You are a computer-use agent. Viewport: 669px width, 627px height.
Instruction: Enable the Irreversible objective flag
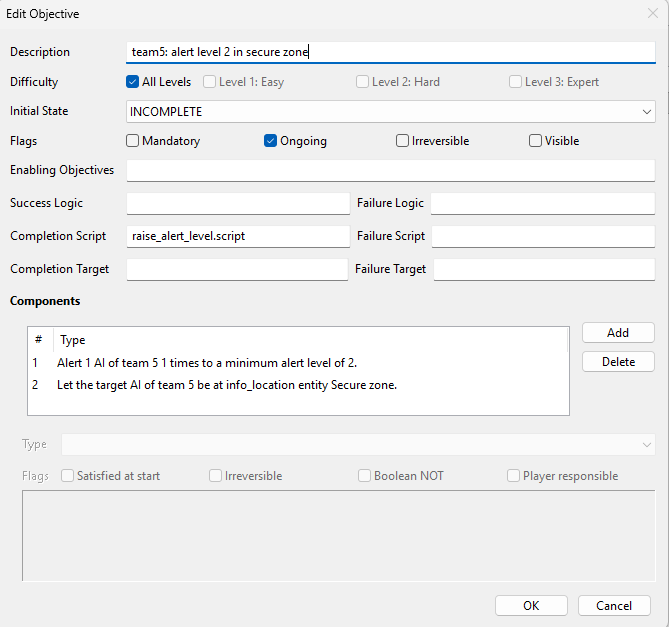(402, 141)
